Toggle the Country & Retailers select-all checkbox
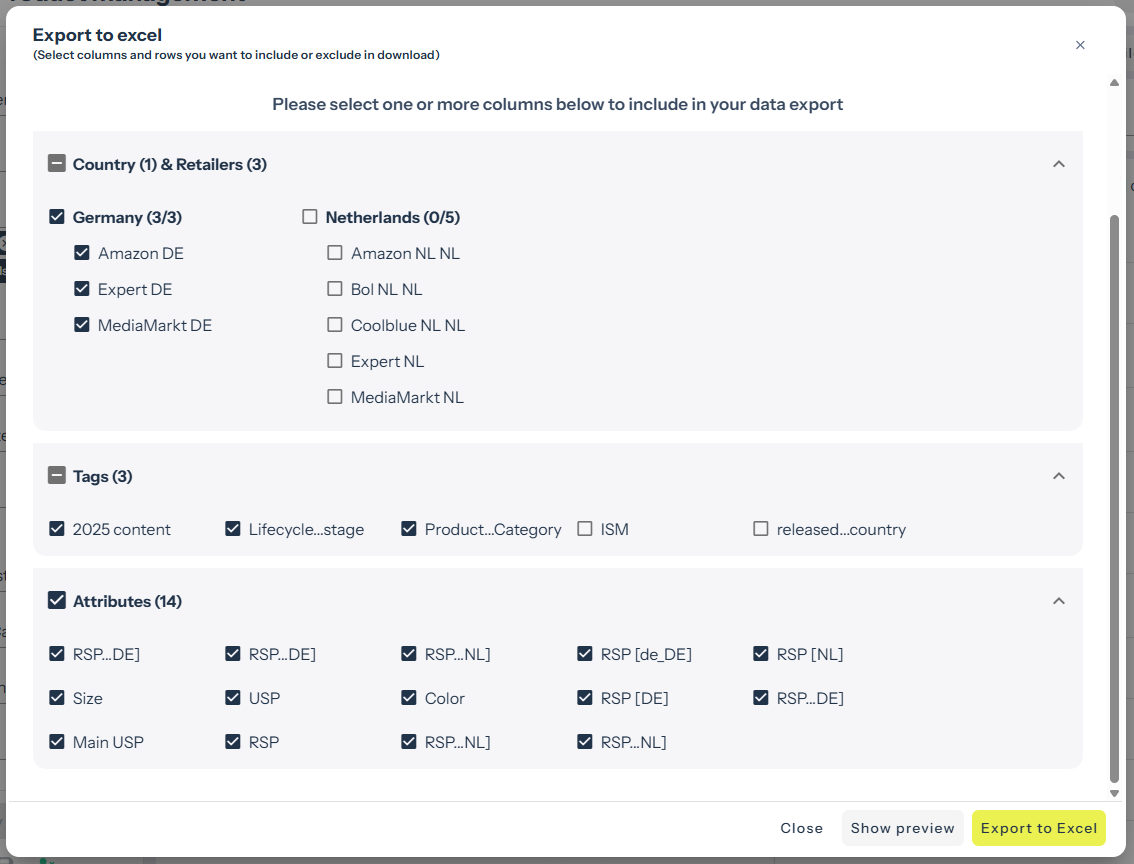Image resolution: width=1134 pixels, height=864 pixels. [x=57, y=164]
